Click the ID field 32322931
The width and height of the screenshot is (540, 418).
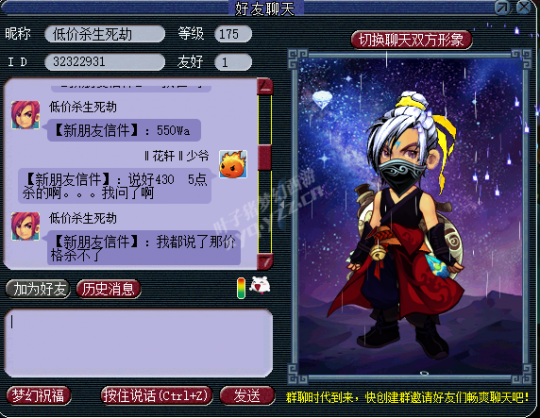105,62
